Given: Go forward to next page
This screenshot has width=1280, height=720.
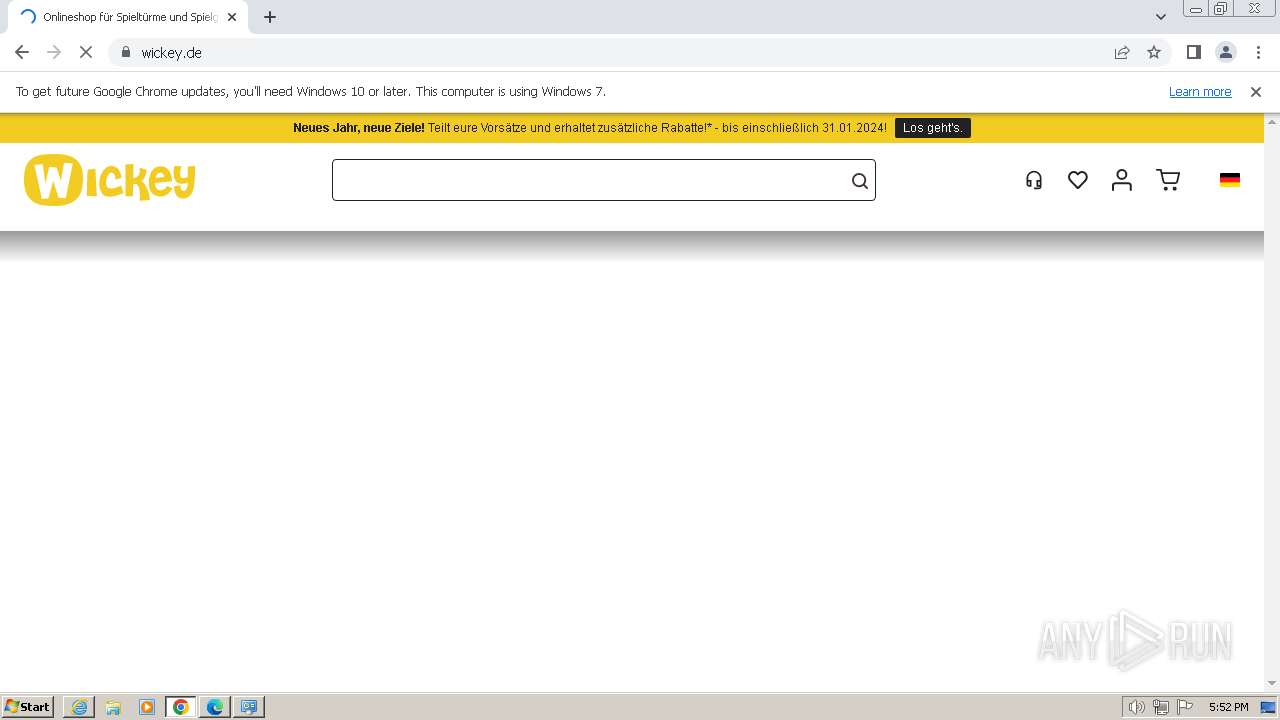Looking at the screenshot, I should 54,52.
